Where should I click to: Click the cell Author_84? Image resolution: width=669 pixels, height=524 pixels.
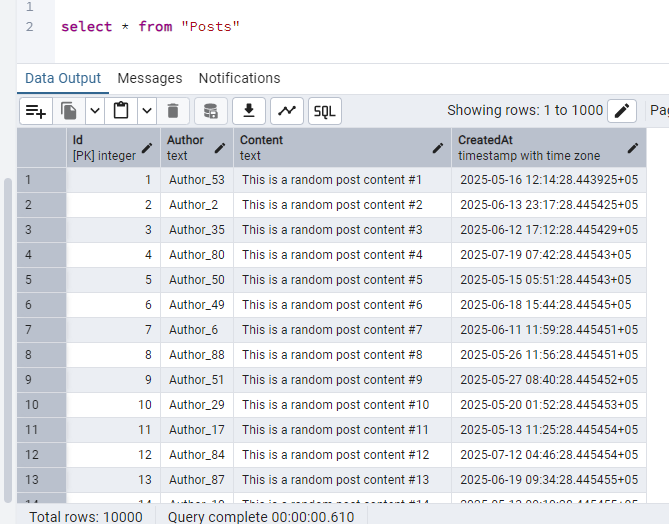pyautogui.click(x=197, y=454)
